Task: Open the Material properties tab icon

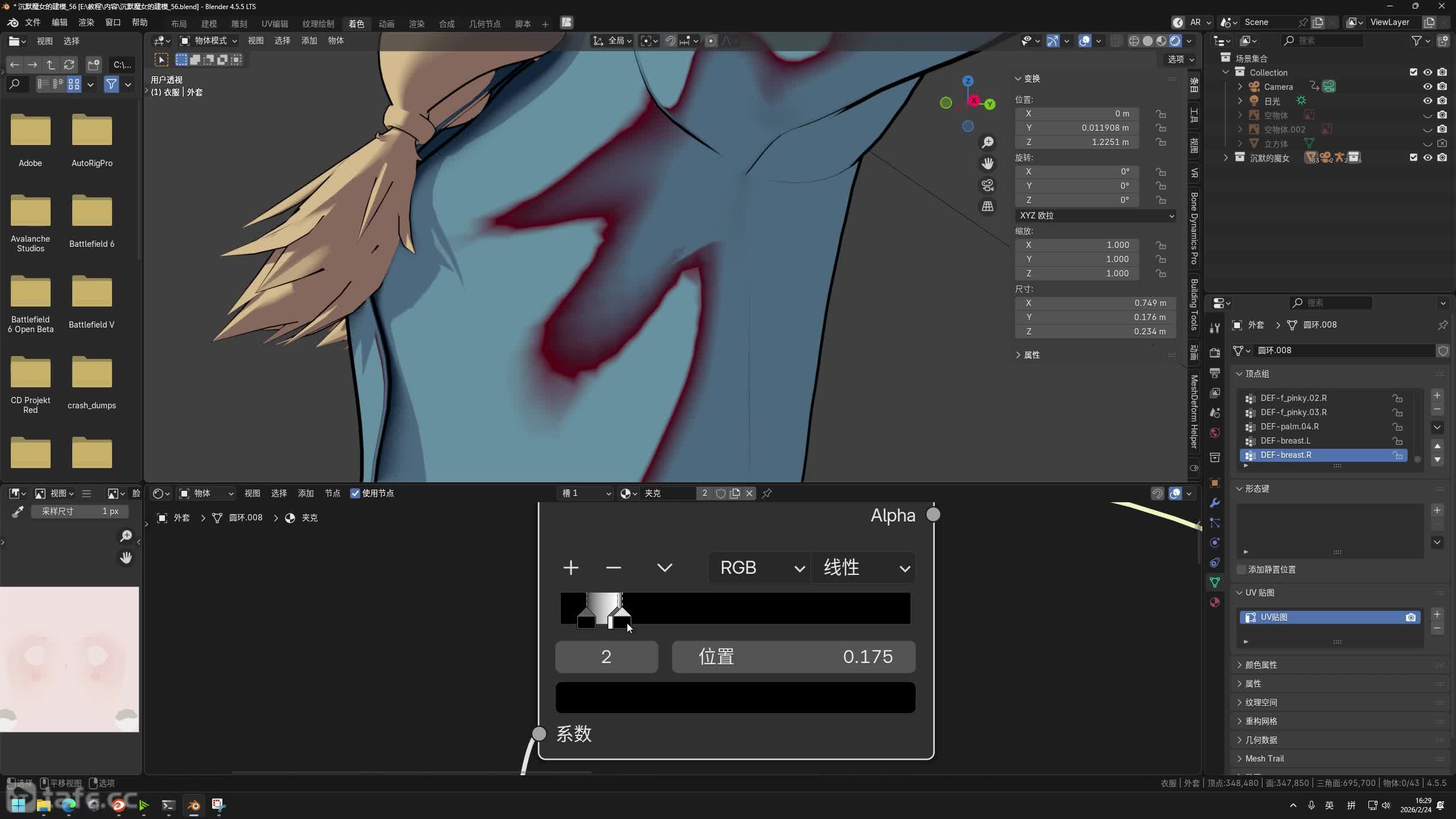Action: 1215,602
